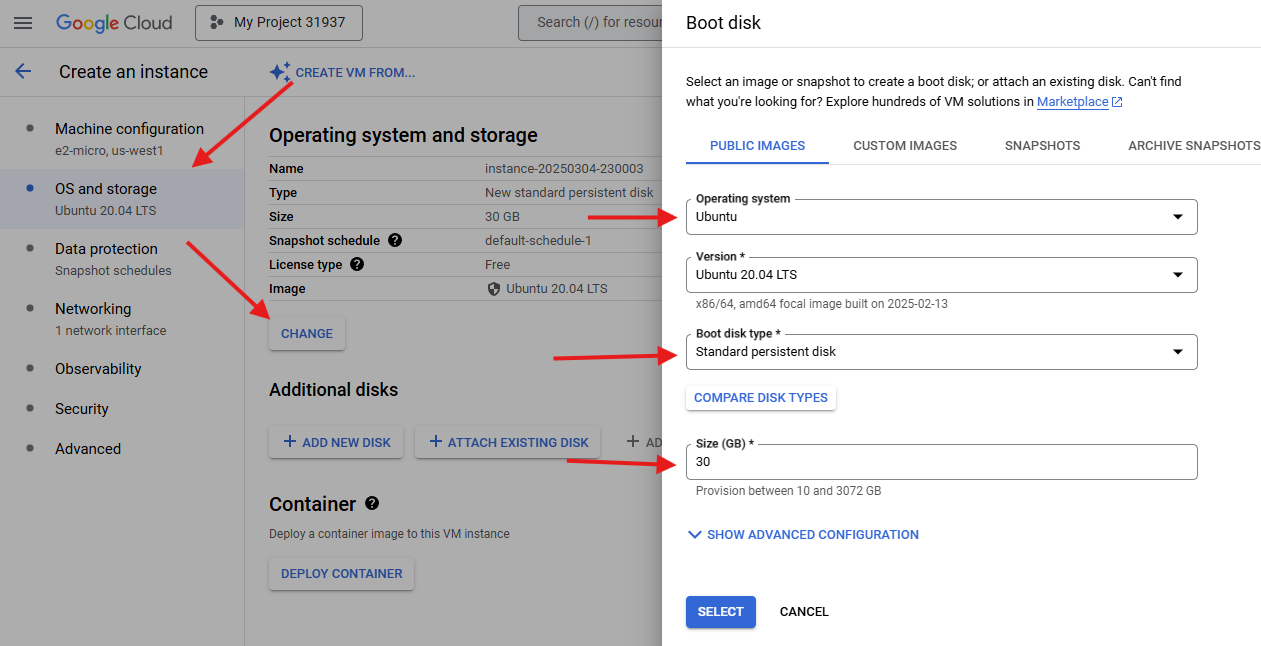Image resolution: width=1261 pixels, height=646 pixels.
Task: Click the CREATE VM FROM sparkle icon
Action: pos(279,70)
